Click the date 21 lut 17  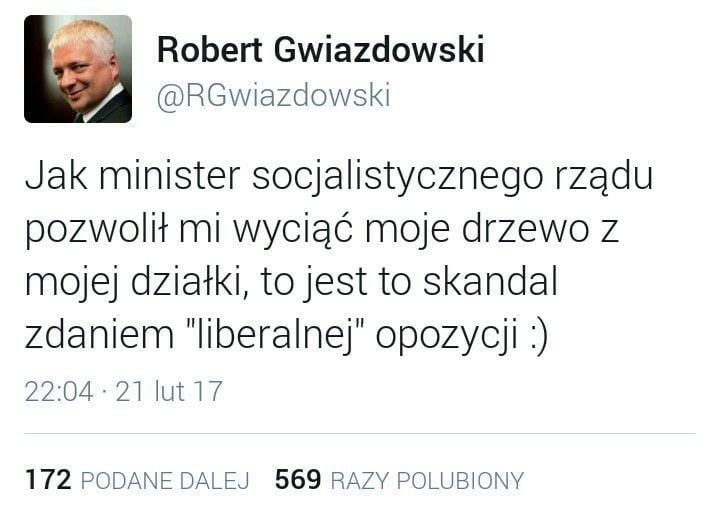tap(169, 391)
